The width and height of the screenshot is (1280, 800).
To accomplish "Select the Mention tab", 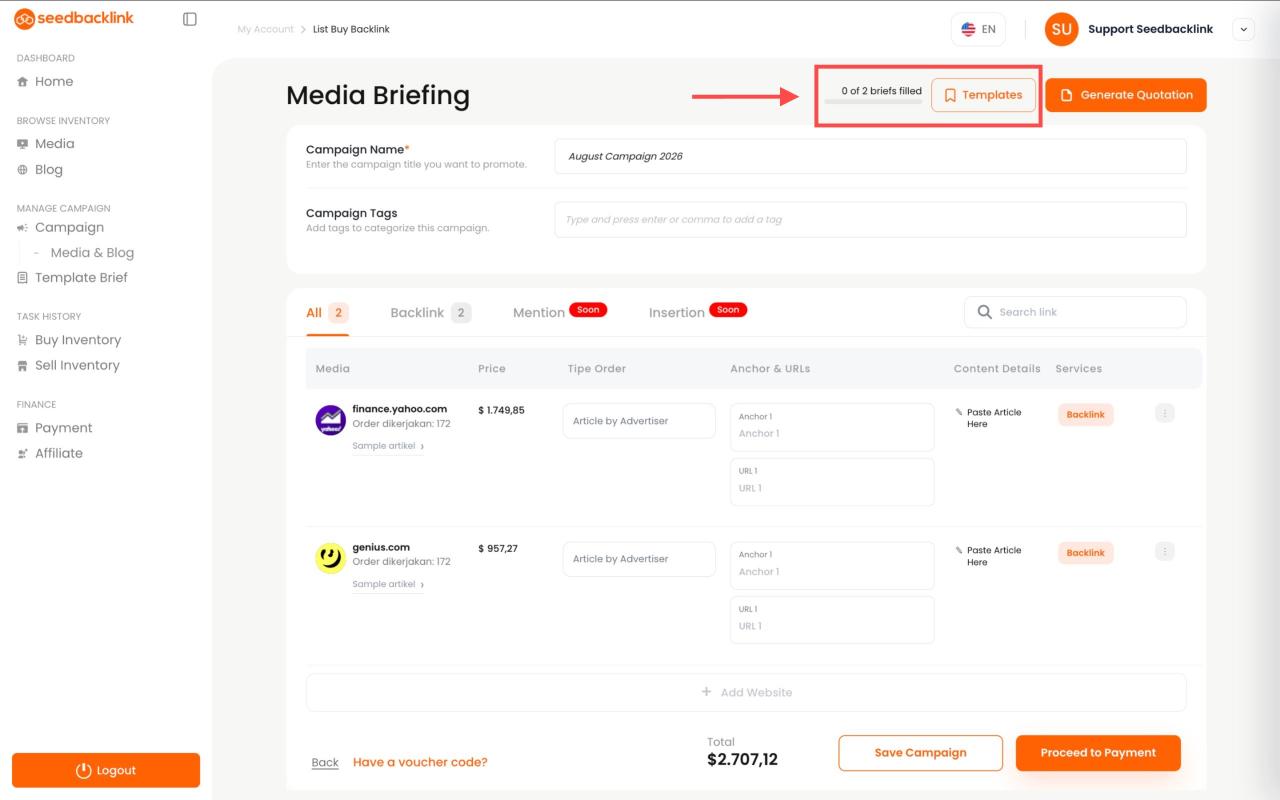I will 559,312.
